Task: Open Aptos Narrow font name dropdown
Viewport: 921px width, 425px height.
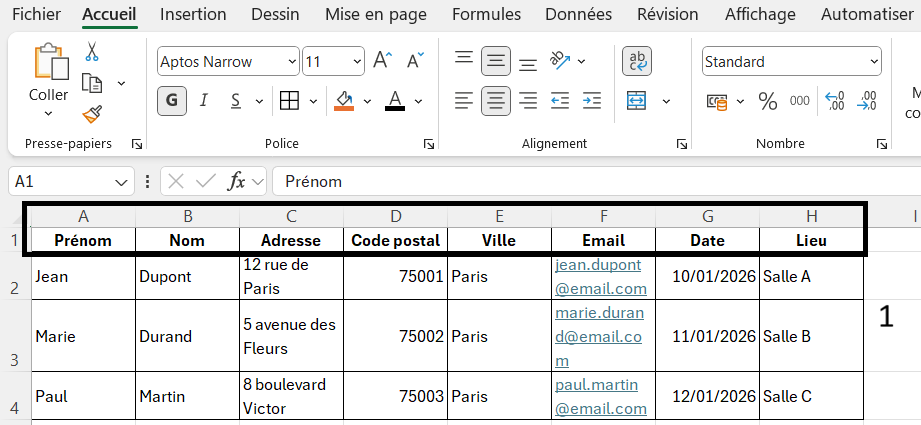Action: (x=293, y=62)
